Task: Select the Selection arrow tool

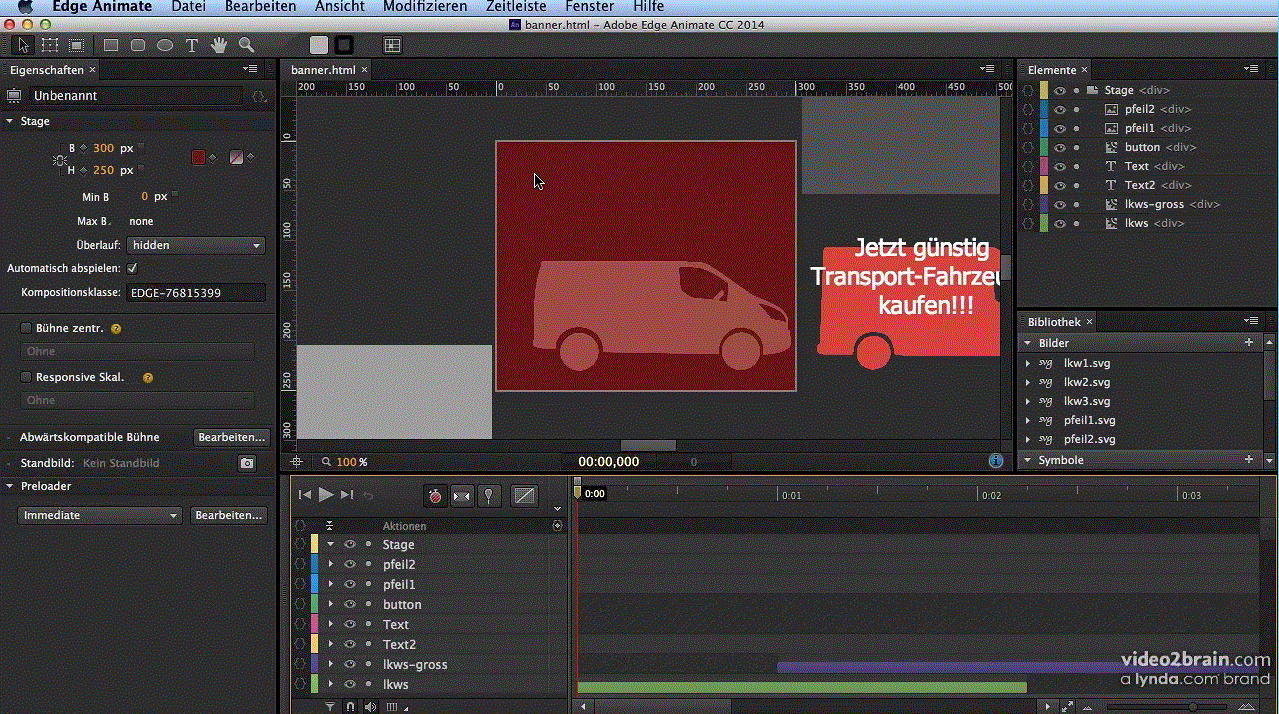Action: pyautogui.click(x=22, y=45)
